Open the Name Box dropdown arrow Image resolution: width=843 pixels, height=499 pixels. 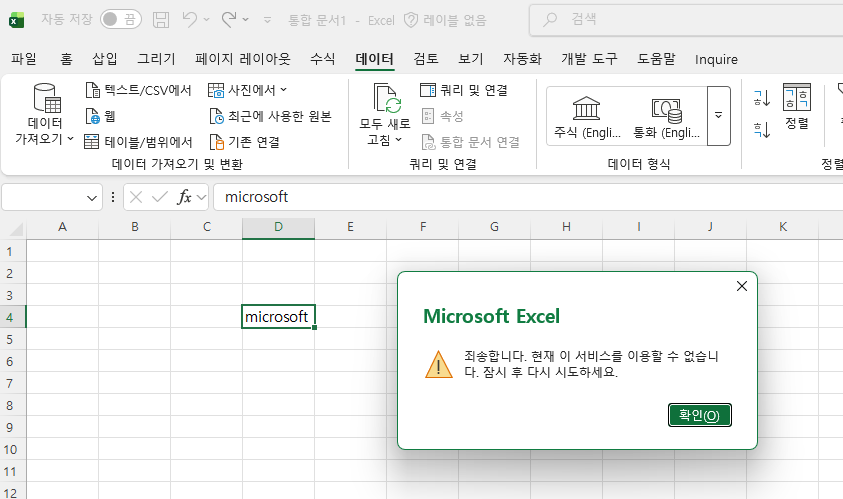click(x=92, y=198)
